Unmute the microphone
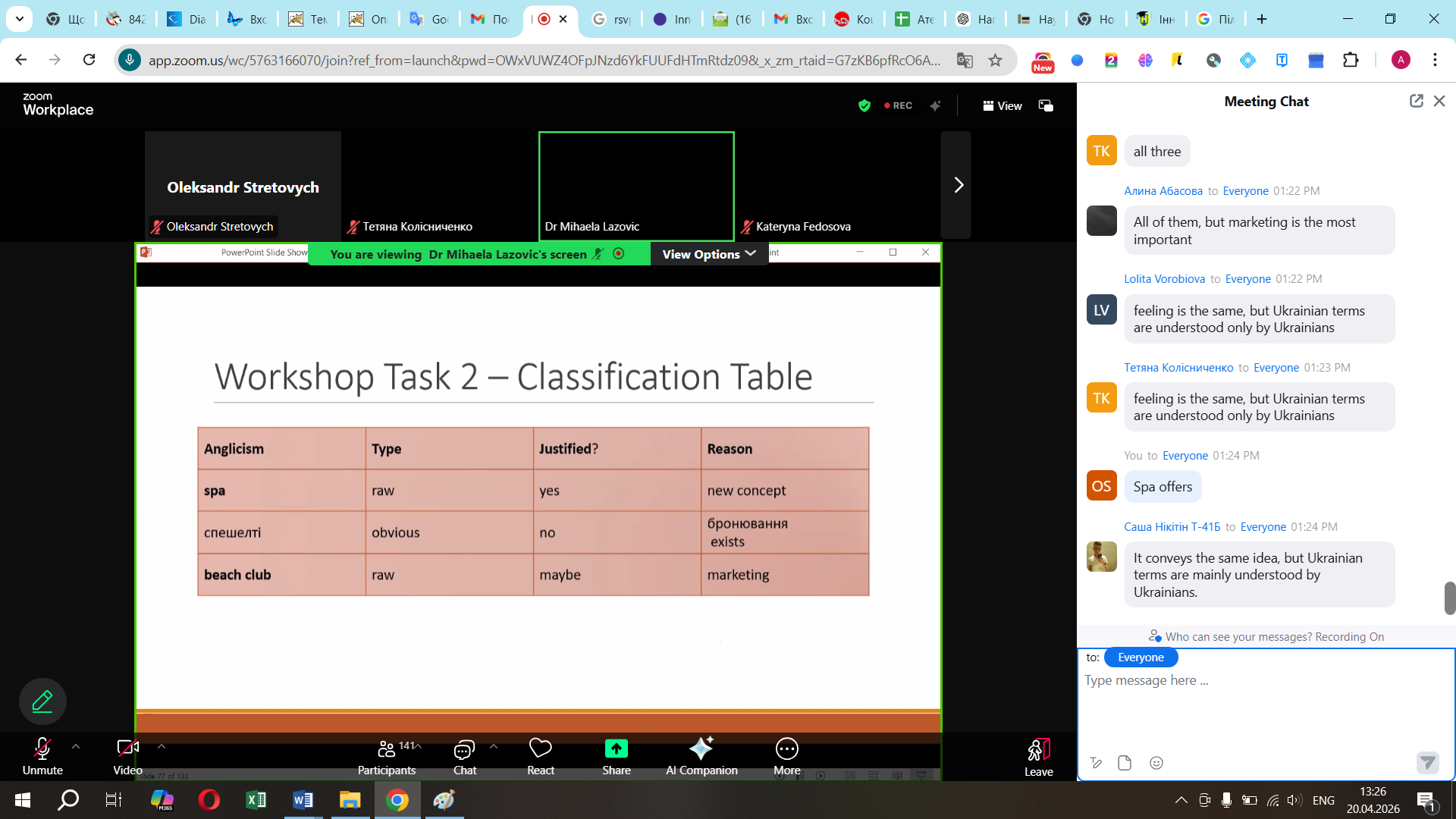The height and width of the screenshot is (819, 1456). (x=42, y=749)
